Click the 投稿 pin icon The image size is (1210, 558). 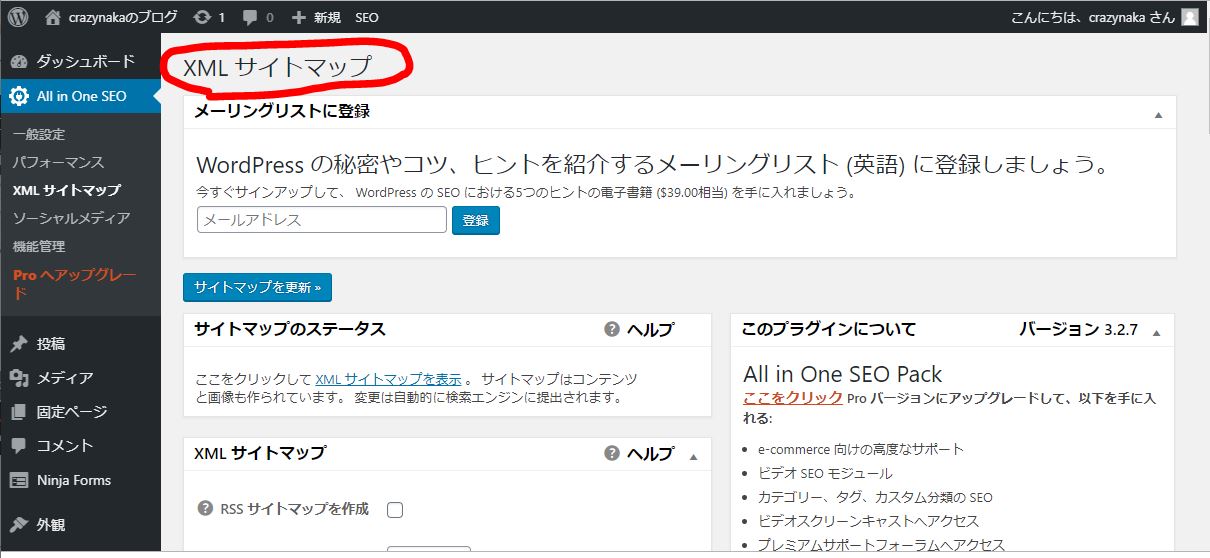point(19,344)
